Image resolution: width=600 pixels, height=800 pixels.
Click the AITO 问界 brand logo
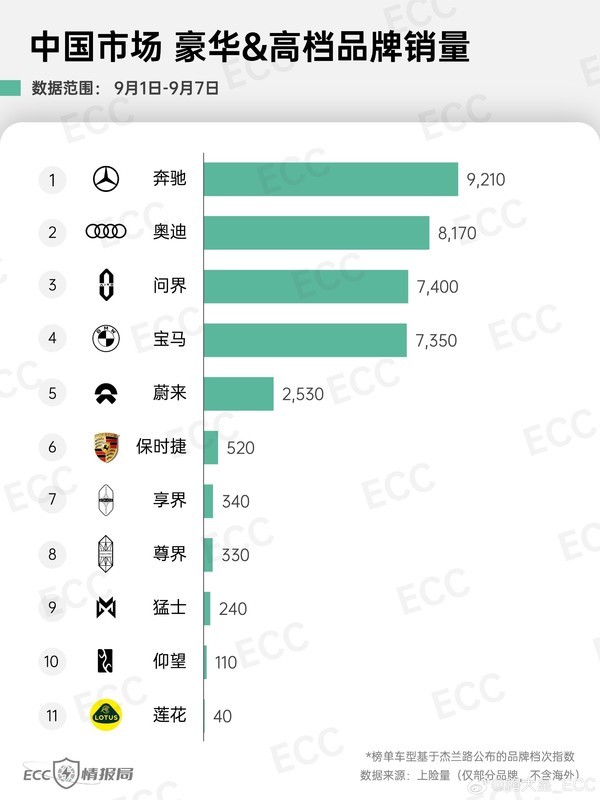tap(106, 286)
